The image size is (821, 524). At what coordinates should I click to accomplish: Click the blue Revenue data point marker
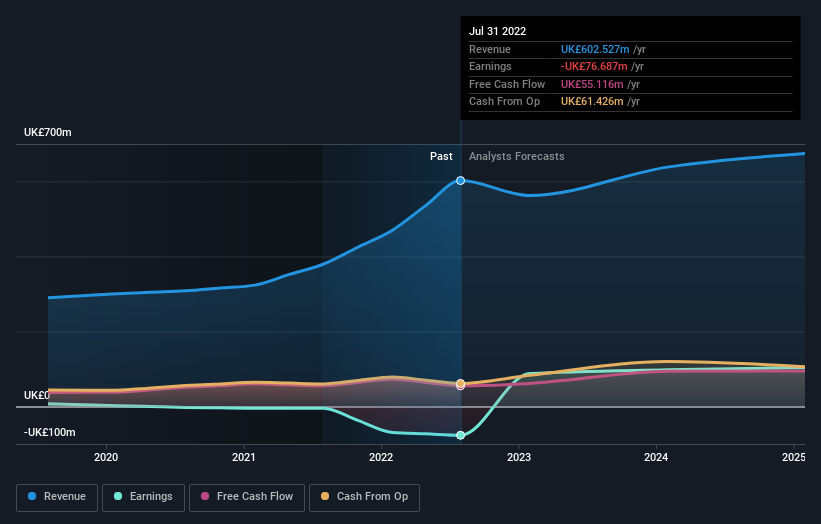460,181
